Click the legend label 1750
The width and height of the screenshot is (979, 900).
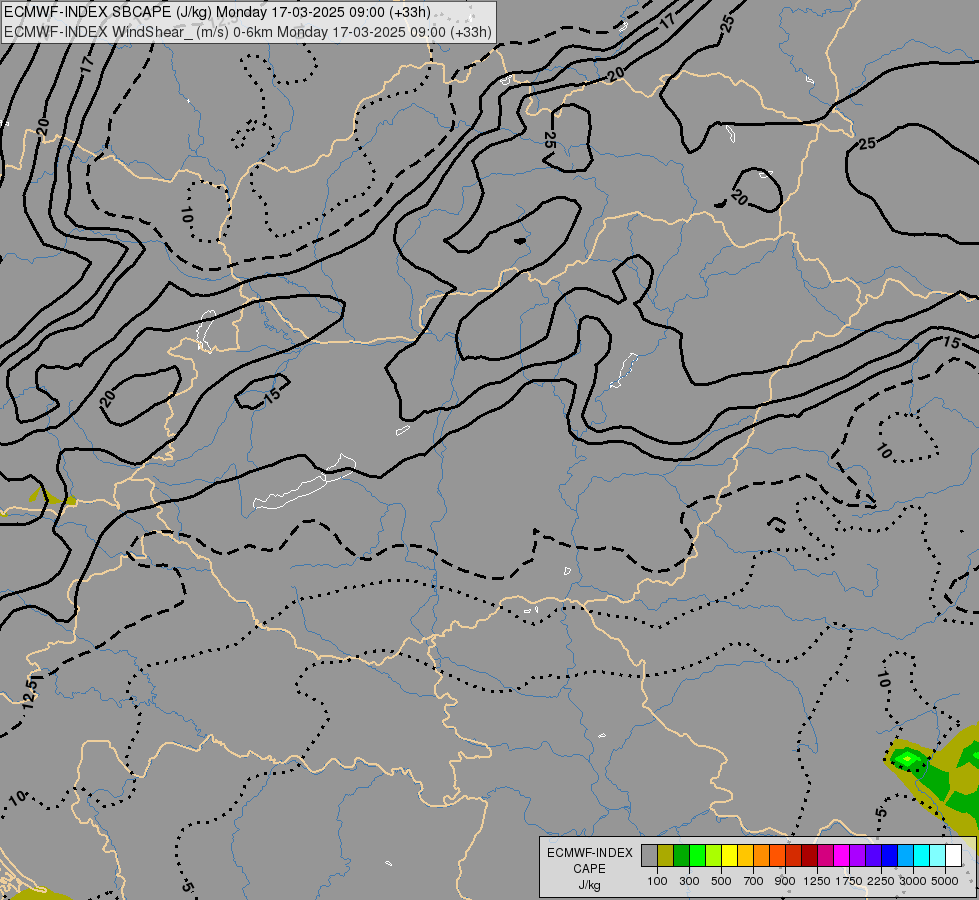849,881
